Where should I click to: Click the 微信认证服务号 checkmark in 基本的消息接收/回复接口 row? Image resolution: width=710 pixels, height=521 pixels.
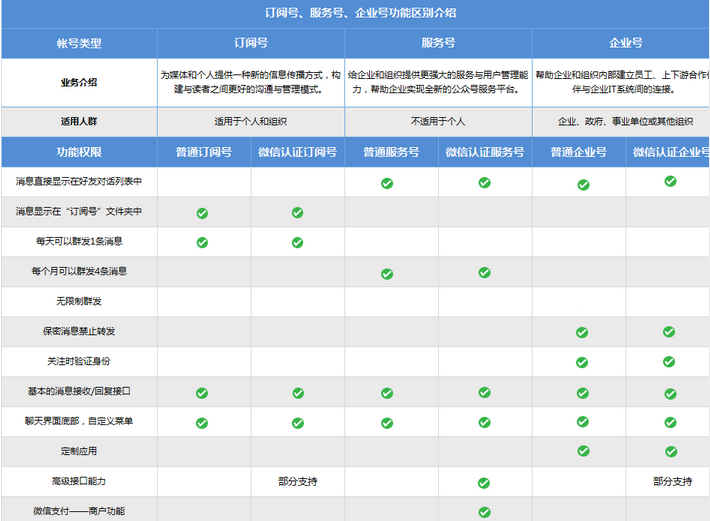coord(484,392)
